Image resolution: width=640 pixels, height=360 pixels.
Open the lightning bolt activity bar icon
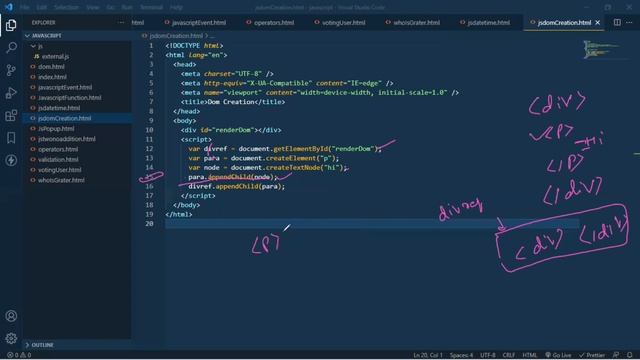tap(11, 160)
